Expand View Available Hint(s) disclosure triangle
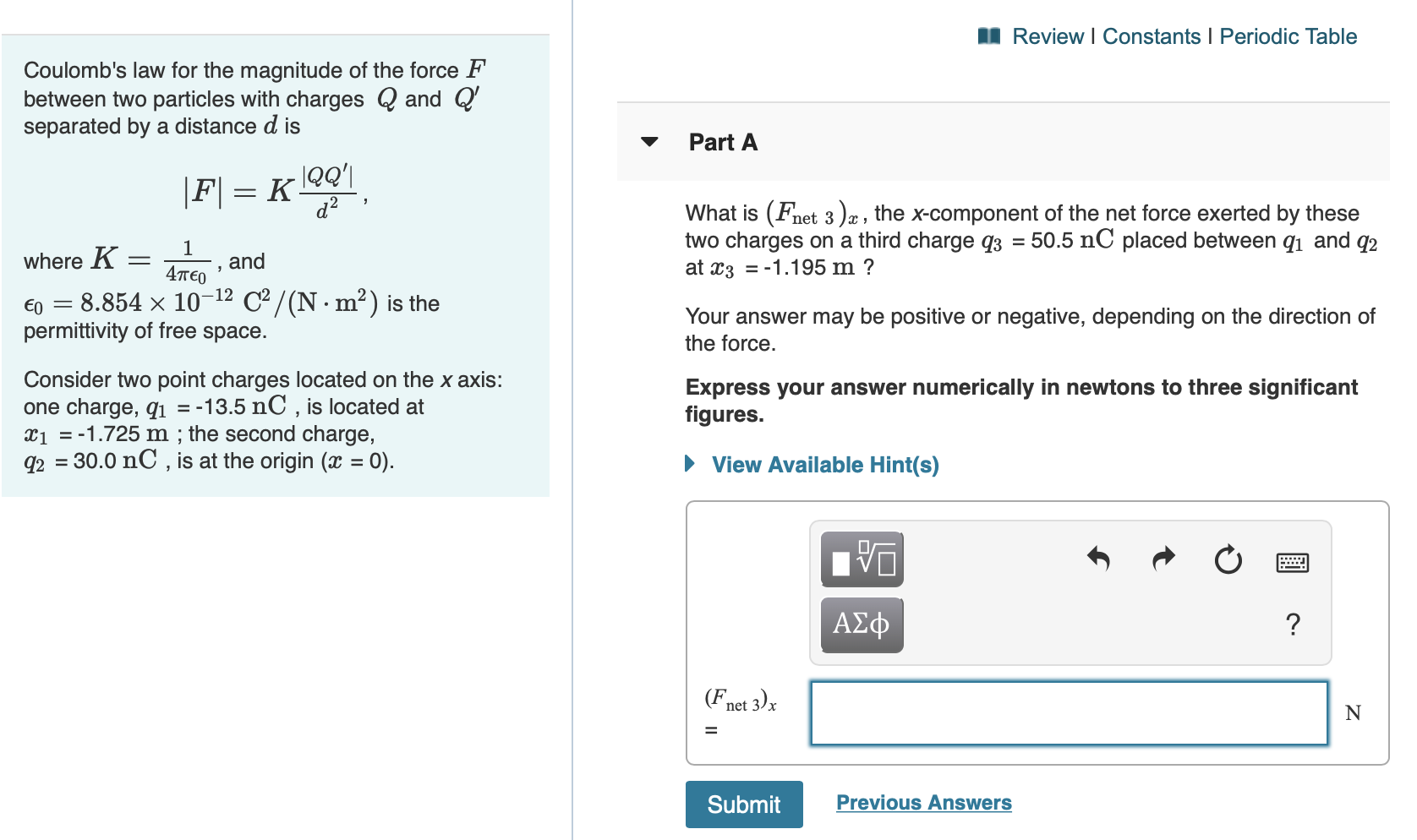Viewport: 1417px width, 840px height. pyautogui.click(x=689, y=464)
